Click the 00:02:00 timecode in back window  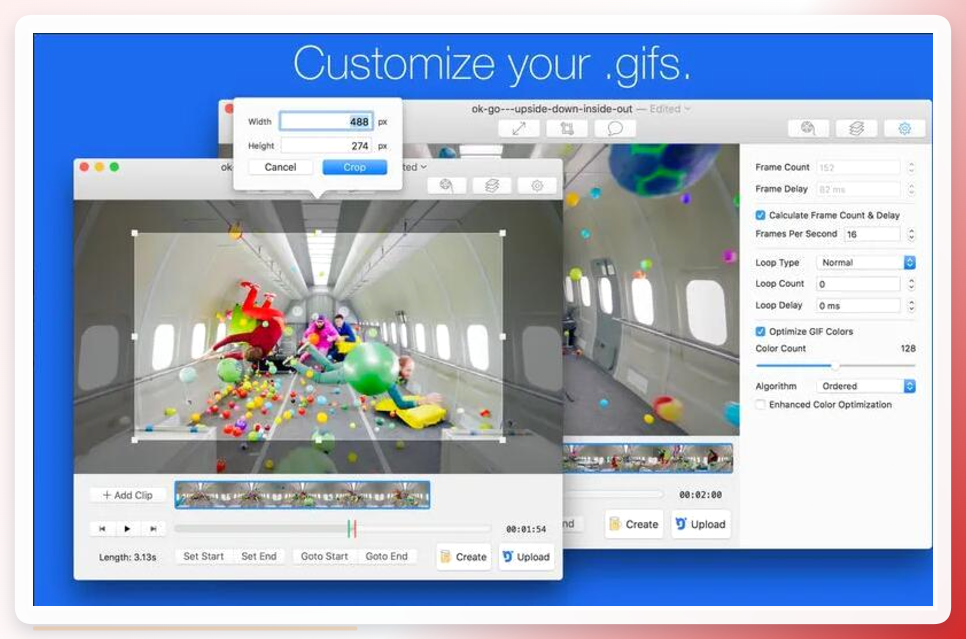(x=700, y=495)
